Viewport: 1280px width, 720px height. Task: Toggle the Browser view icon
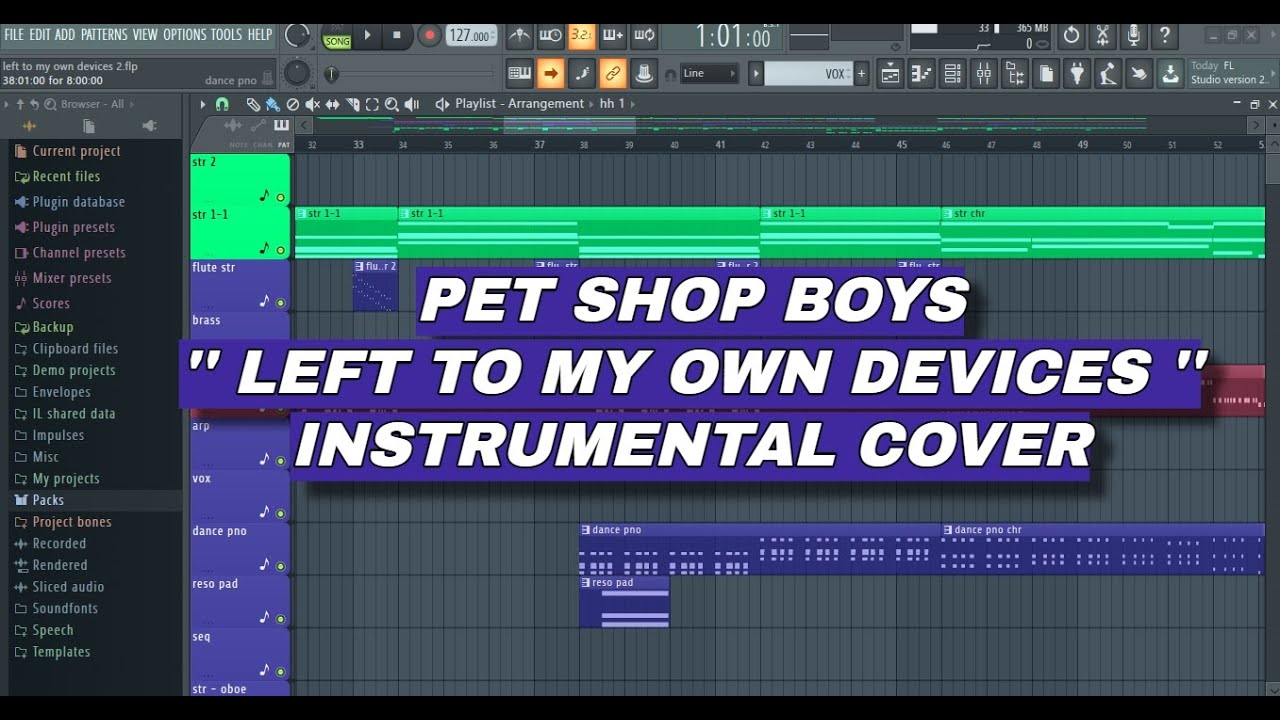click(1015, 73)
